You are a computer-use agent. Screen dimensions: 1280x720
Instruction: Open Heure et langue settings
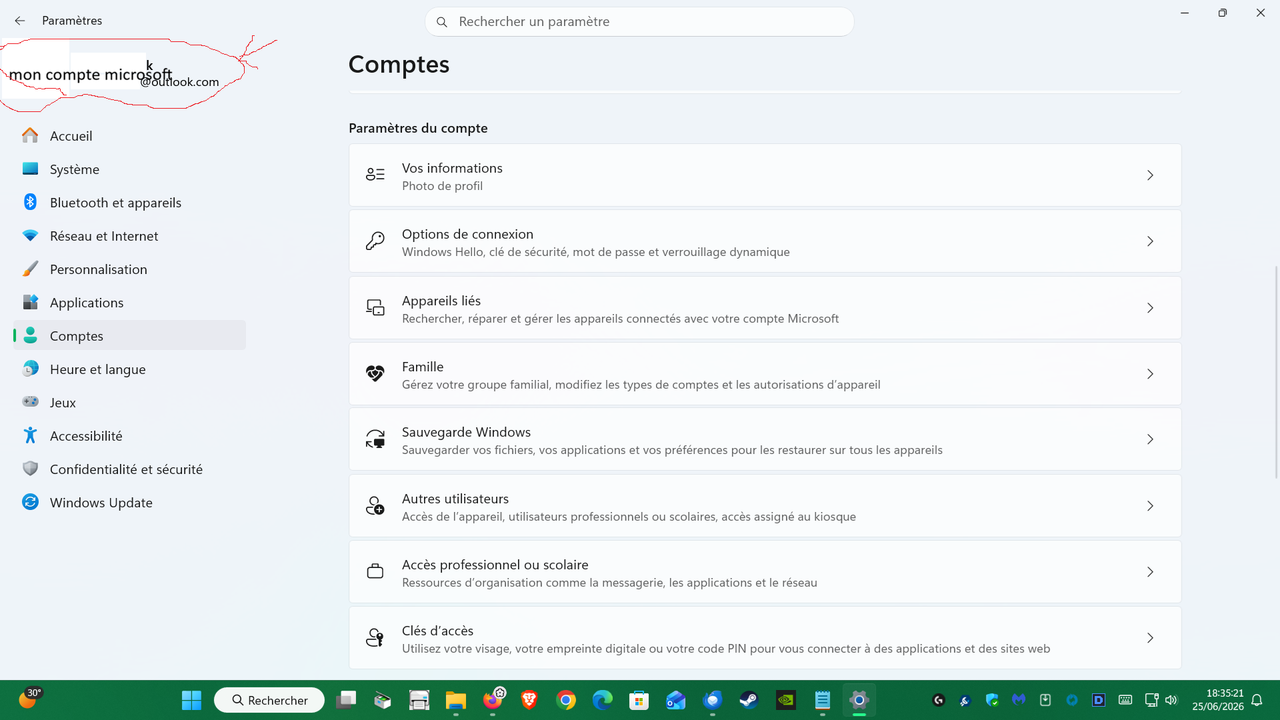(x=129, y=369)
